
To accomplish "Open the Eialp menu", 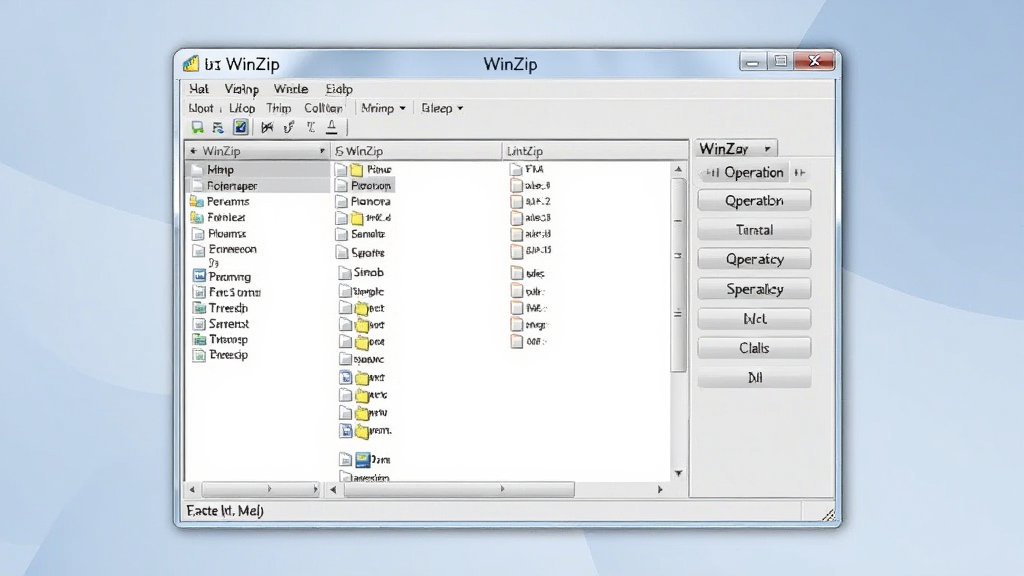I will click(339, 89).
